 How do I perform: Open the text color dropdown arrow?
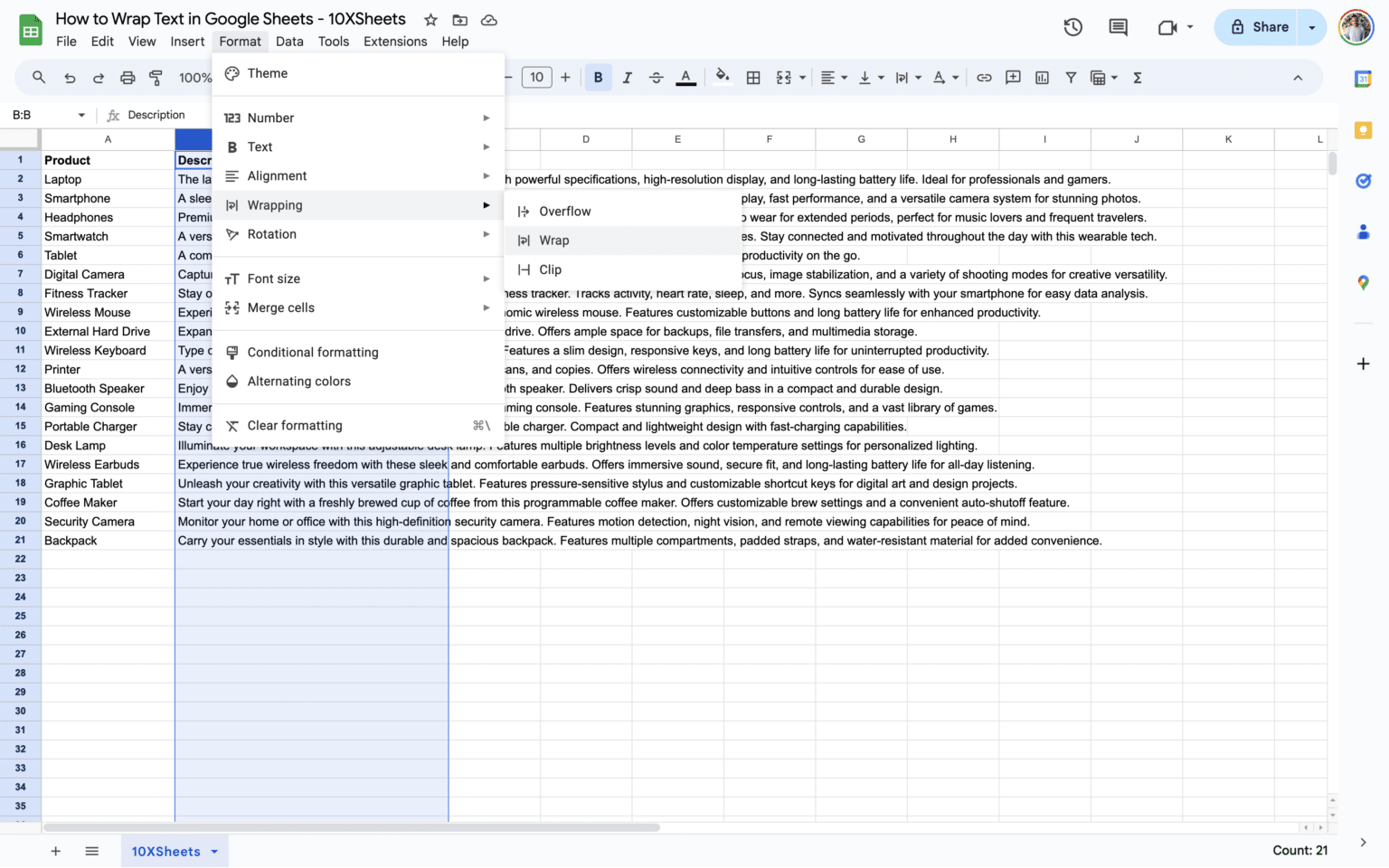click(685, 77)
